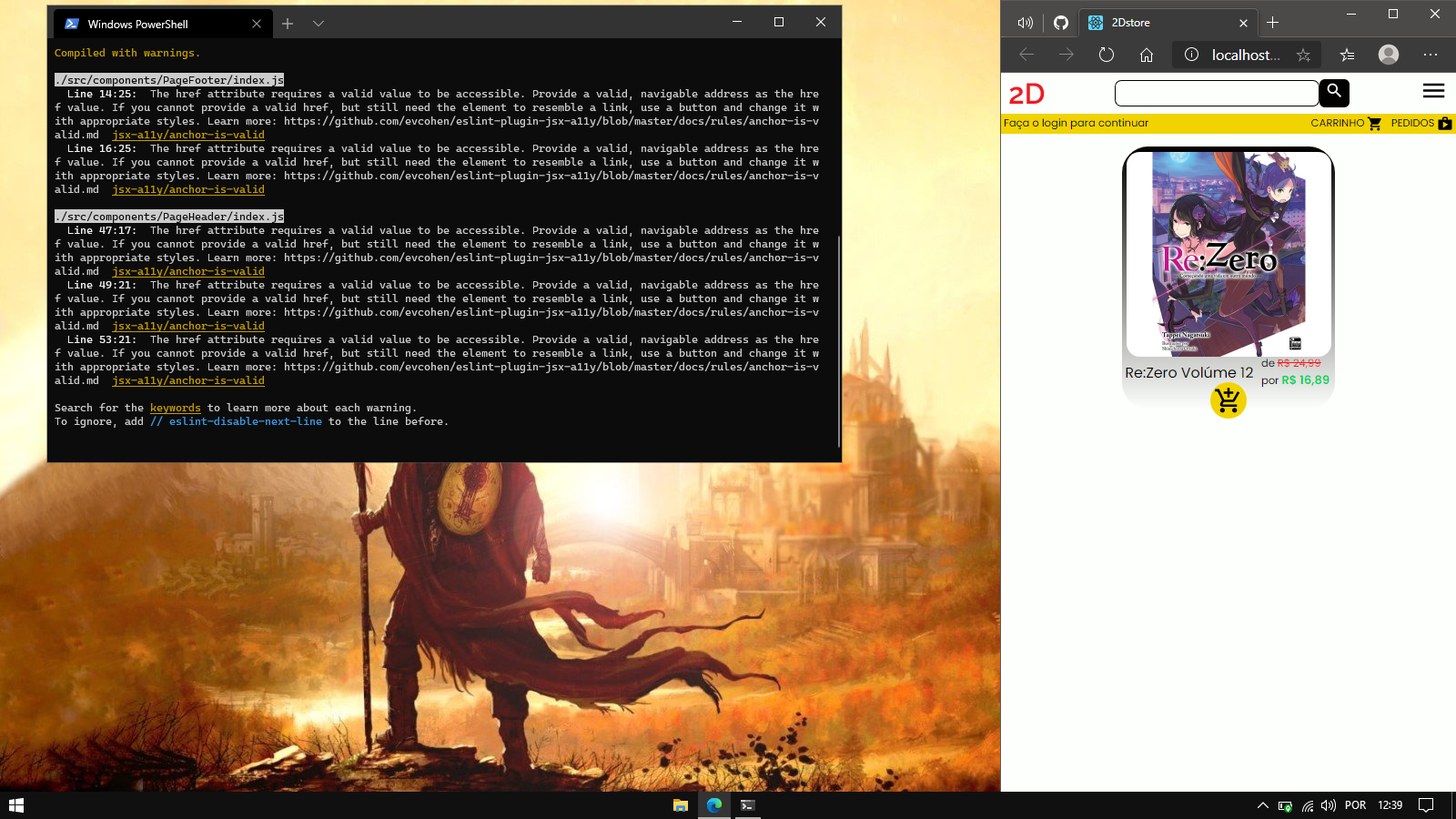Open File Explorer from taskbar

click(x=680, y=805)
